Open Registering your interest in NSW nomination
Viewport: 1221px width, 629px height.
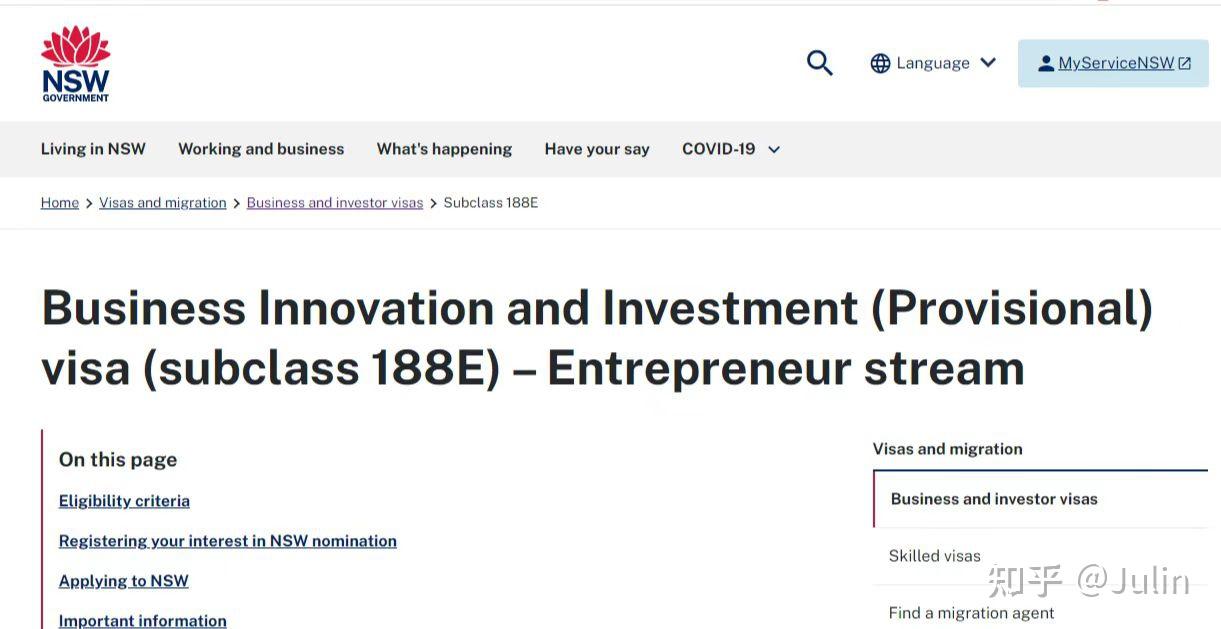pyautogui.click(x=227, y=540)
